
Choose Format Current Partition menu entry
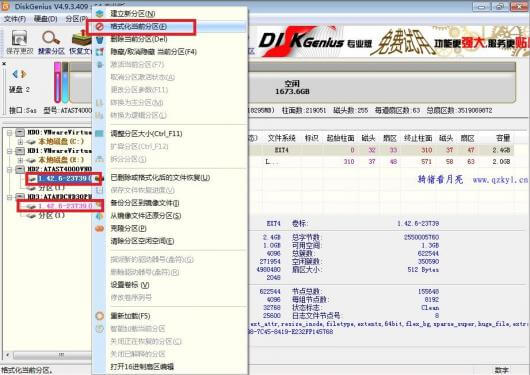point(139,26)
